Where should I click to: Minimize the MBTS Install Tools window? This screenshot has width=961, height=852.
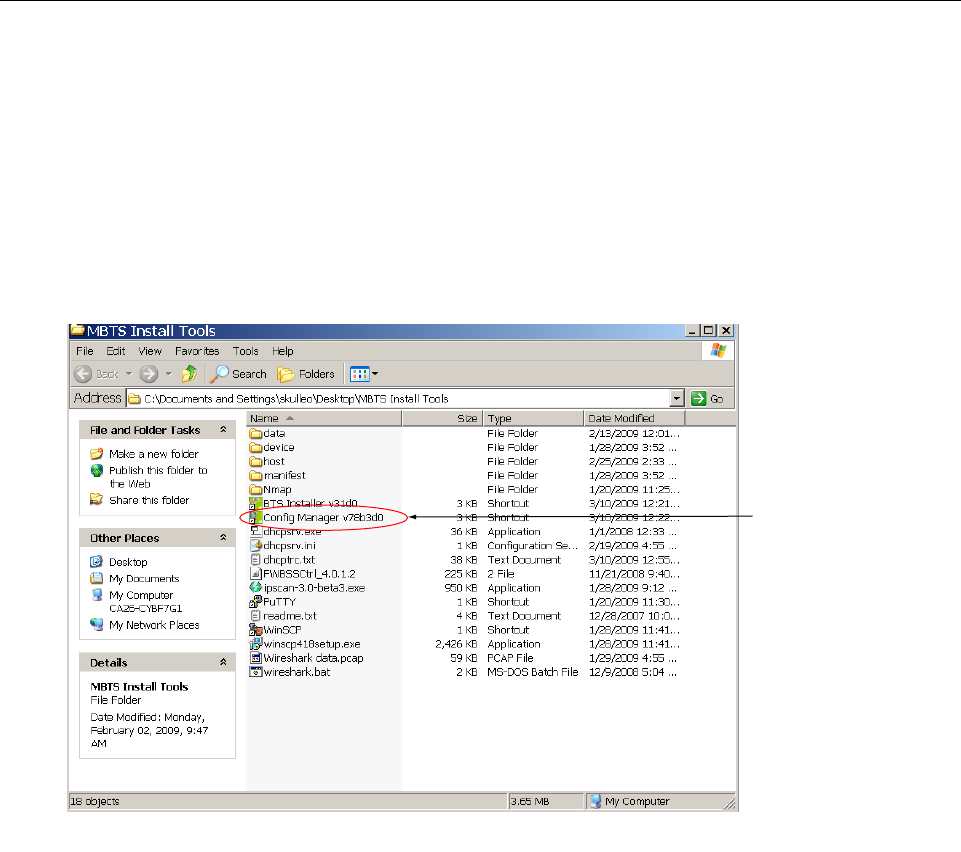(693, 330)
